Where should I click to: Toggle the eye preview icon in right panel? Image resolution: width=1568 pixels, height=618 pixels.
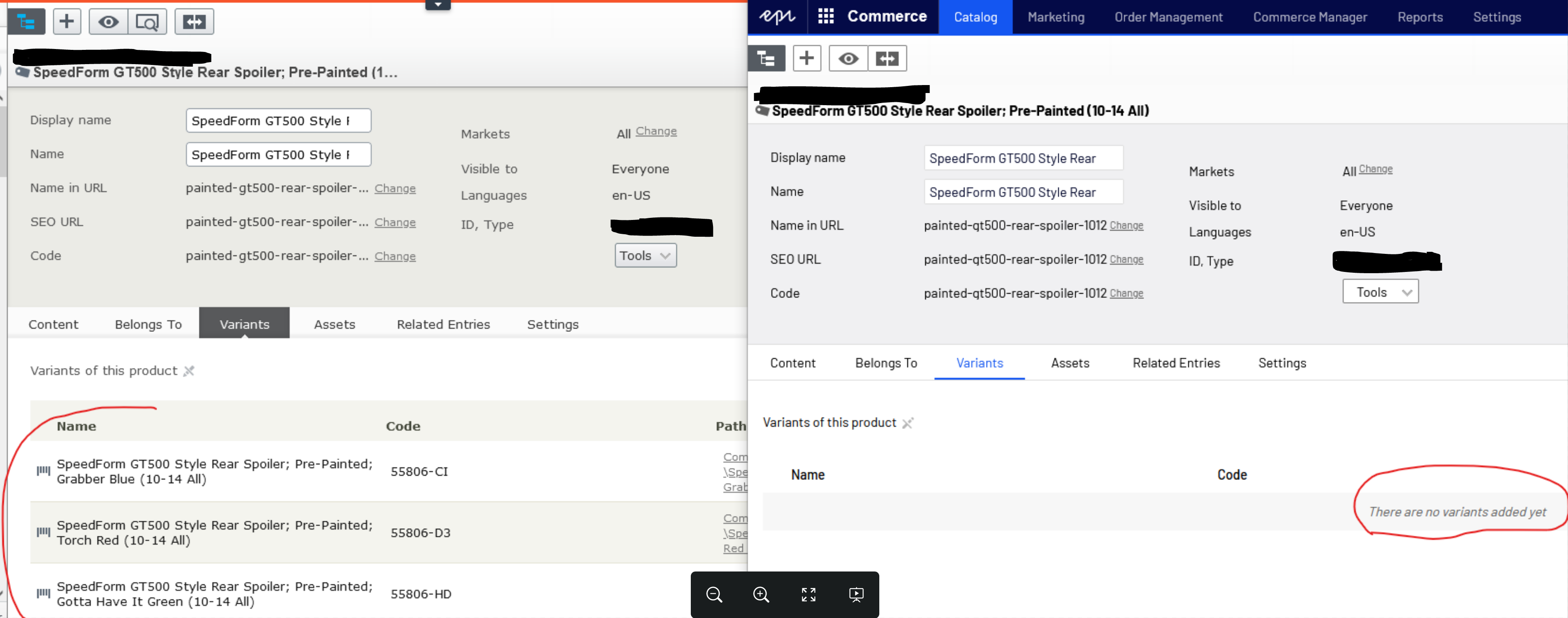[x=848, y=59]
